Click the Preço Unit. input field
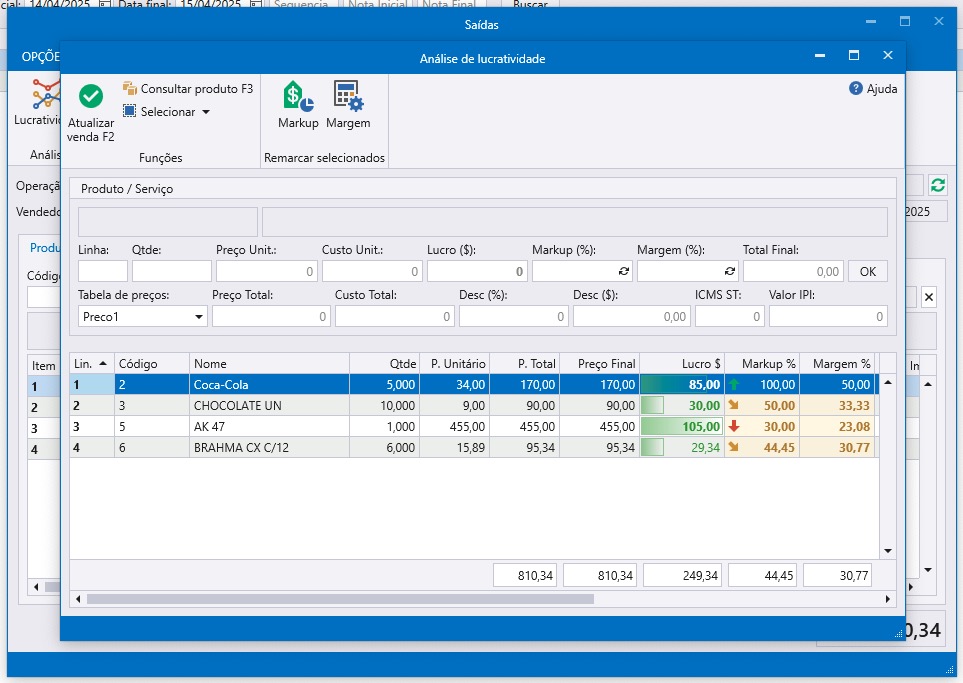The width and height of the screenshot is (963, 683). [267, 271]
